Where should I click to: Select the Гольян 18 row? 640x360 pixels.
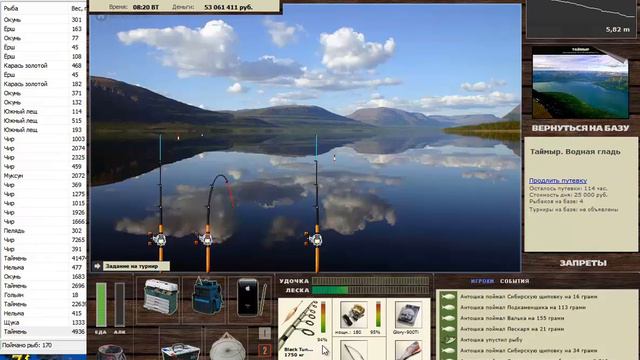point(43,295)
